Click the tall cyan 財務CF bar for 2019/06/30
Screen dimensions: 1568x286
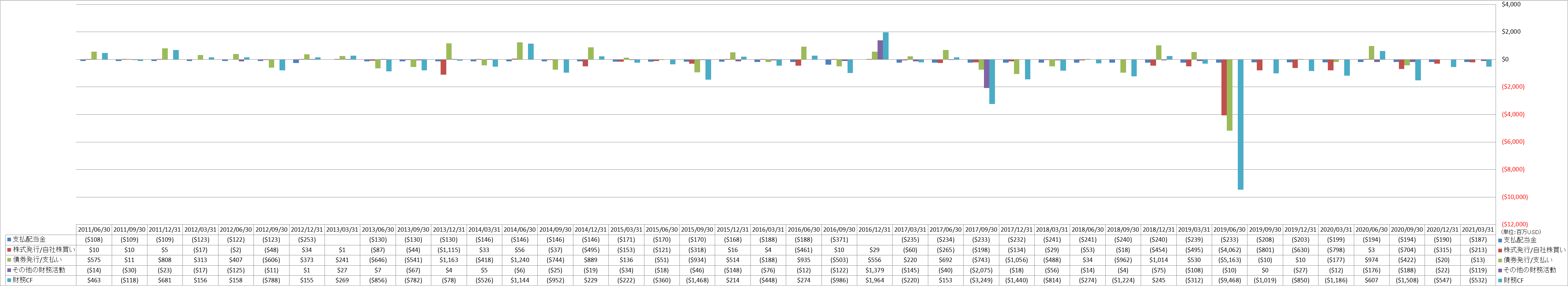(1240, 125)
